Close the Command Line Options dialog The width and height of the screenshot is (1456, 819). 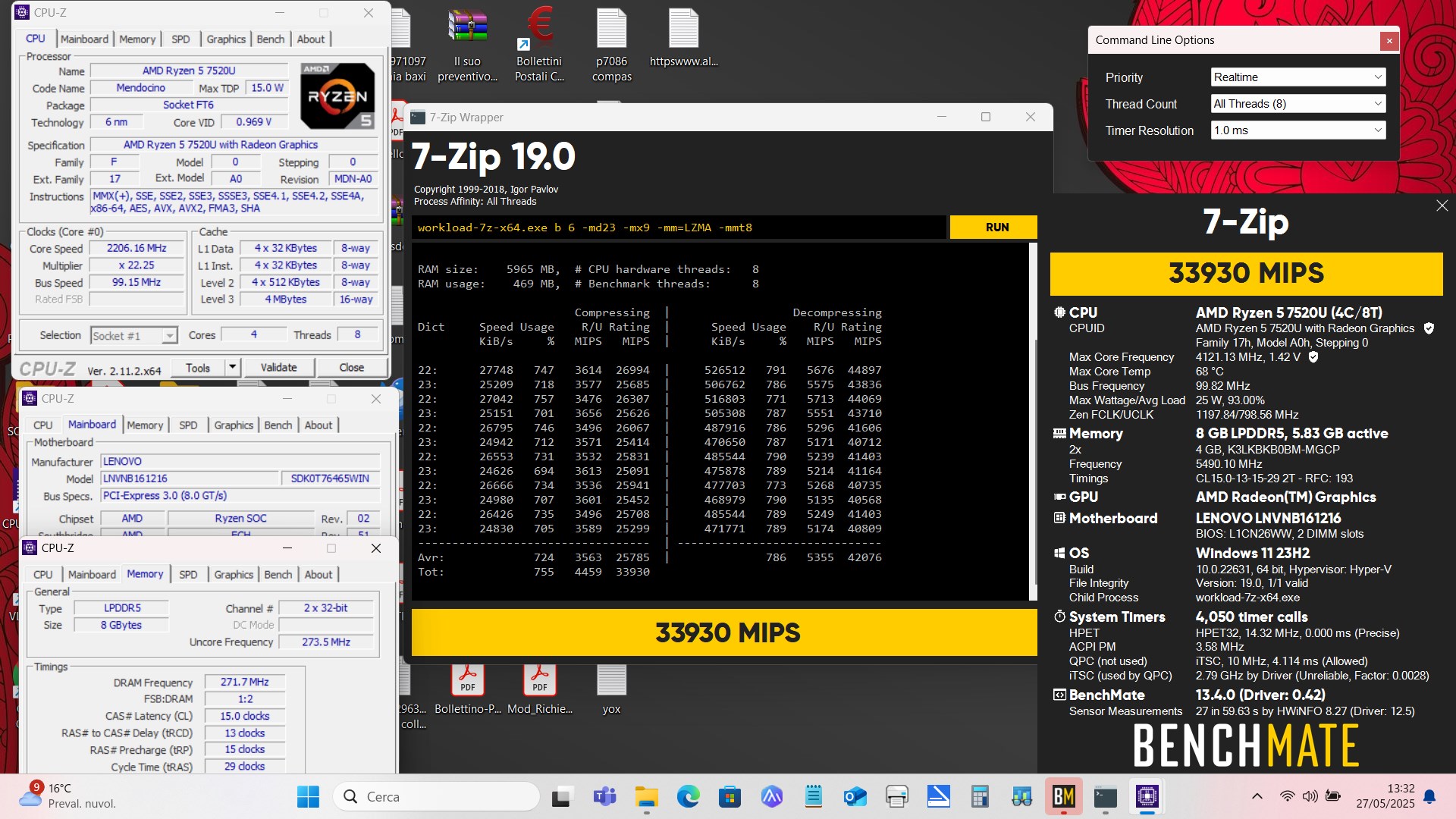point(1389,41)
